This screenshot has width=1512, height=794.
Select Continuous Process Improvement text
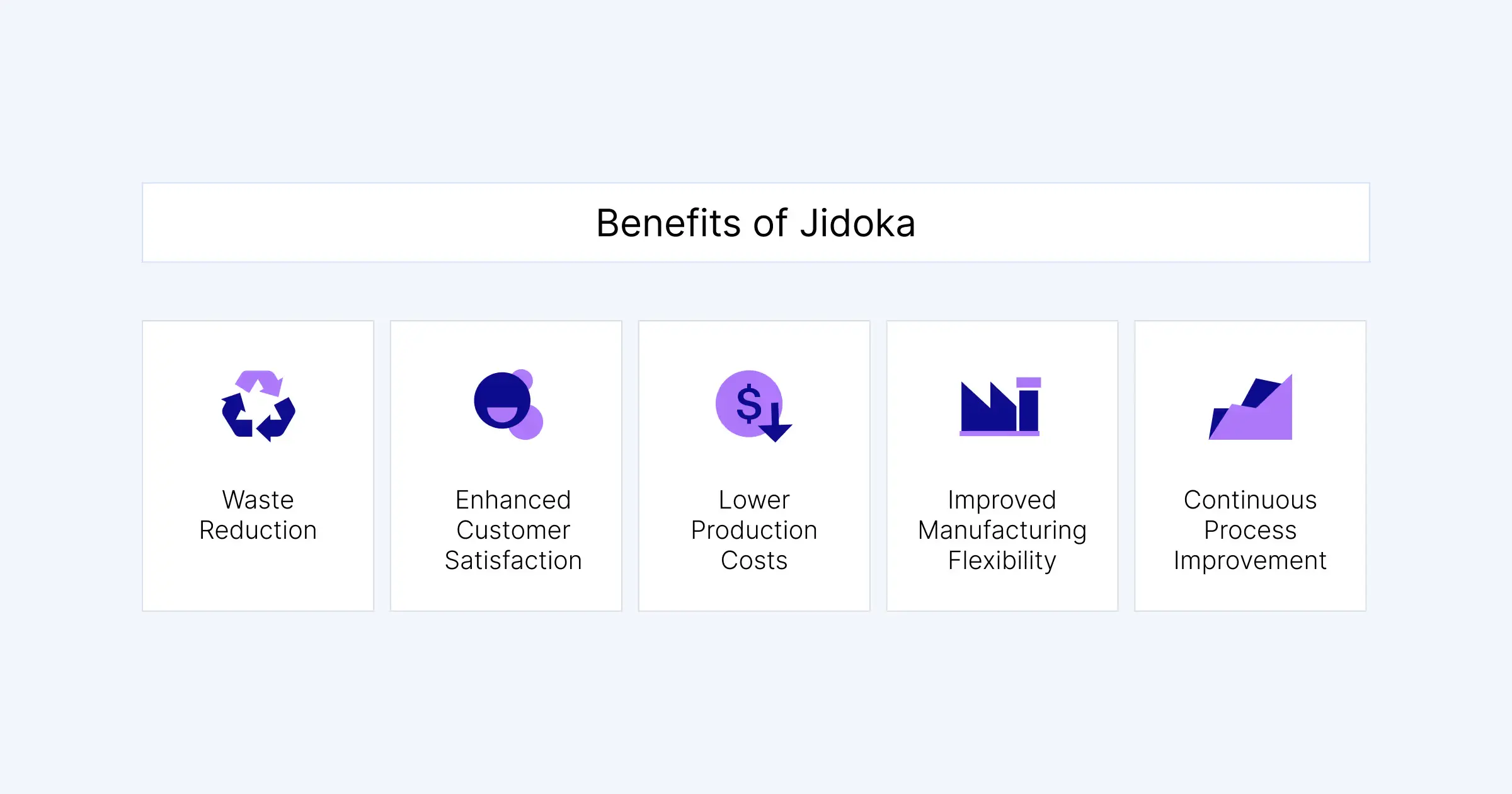1251,530
